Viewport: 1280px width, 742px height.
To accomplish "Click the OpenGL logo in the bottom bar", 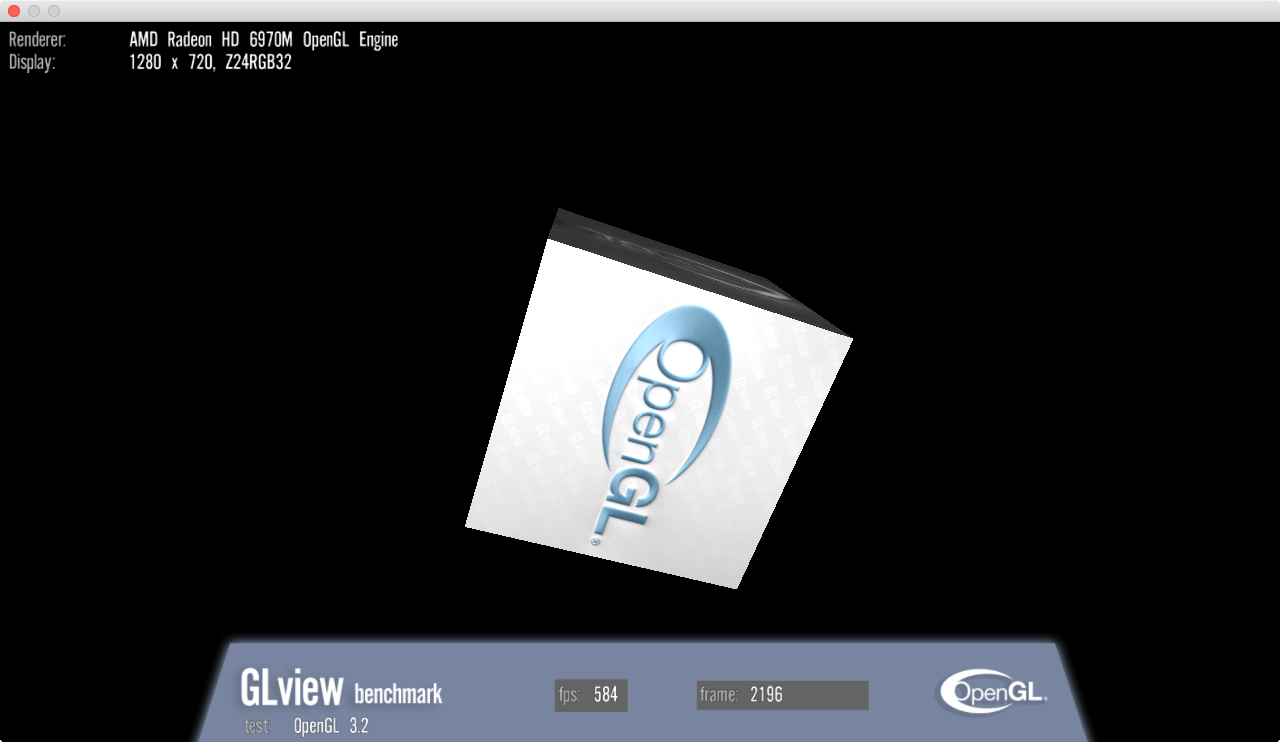I will (991, 691).
